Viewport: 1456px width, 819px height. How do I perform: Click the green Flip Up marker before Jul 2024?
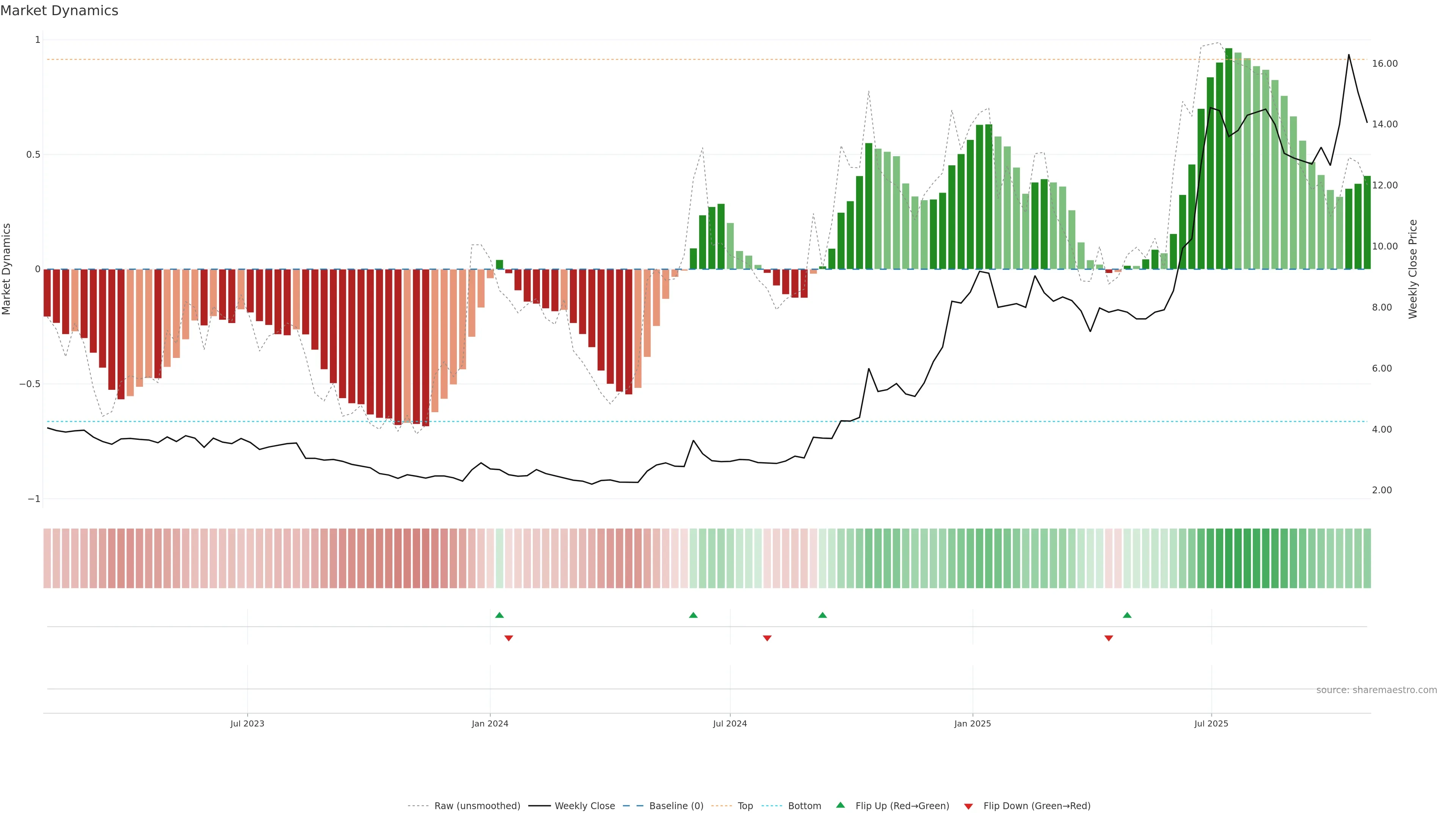[693, 615]
